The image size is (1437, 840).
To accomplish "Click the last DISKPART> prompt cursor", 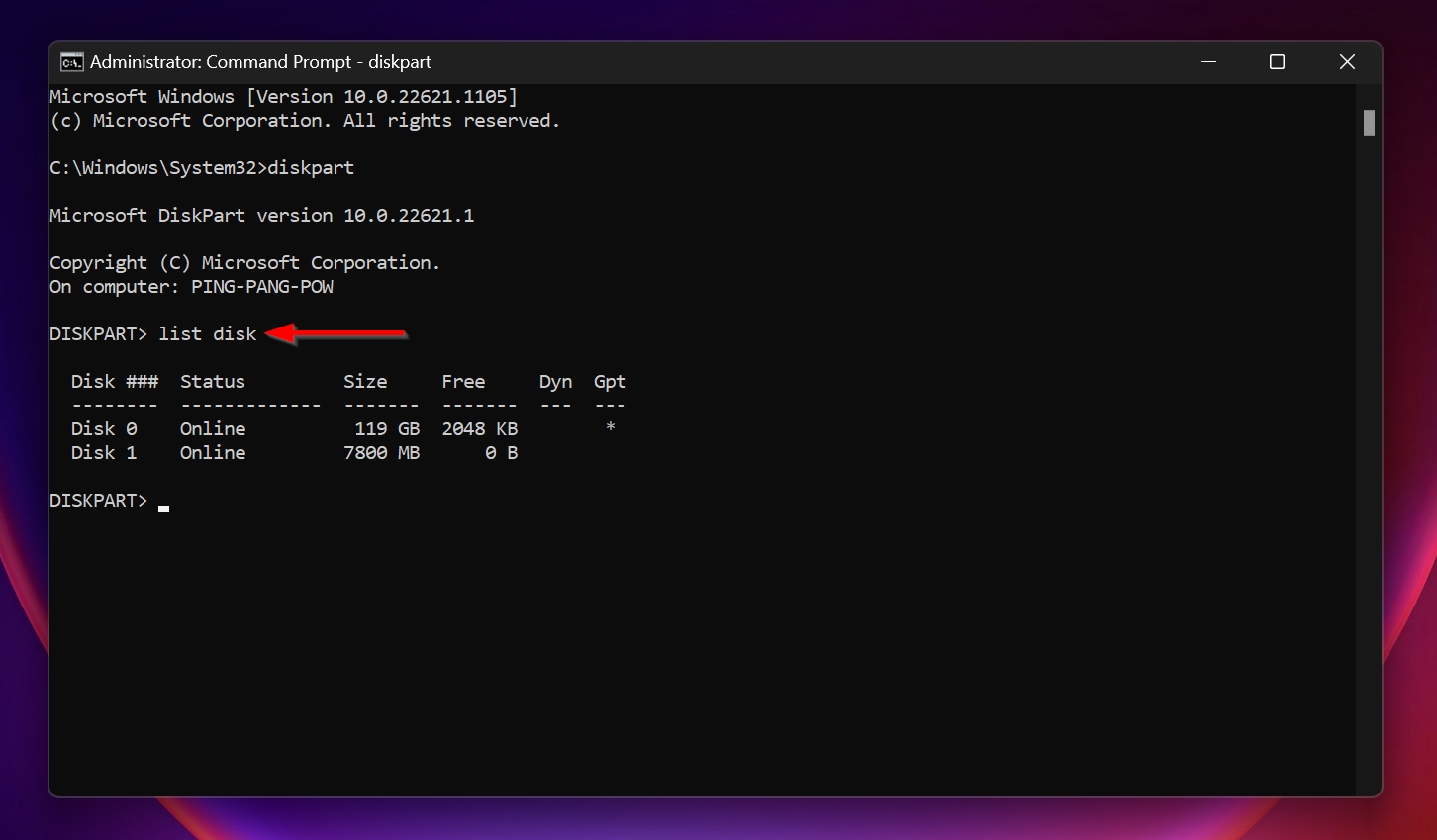I will pyautogui.click(x=163, y=509).
